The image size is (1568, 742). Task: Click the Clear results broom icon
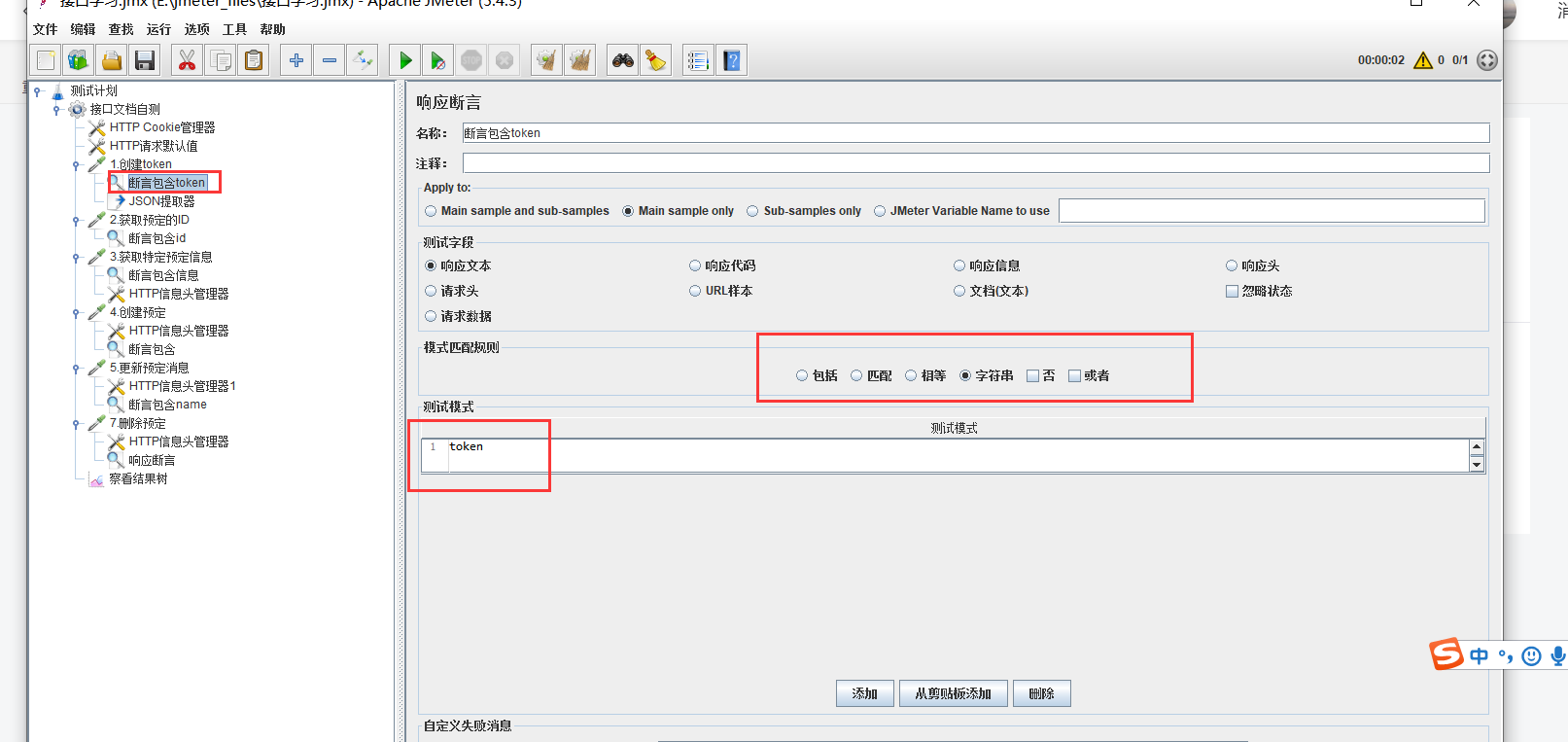tap(547, 60)
